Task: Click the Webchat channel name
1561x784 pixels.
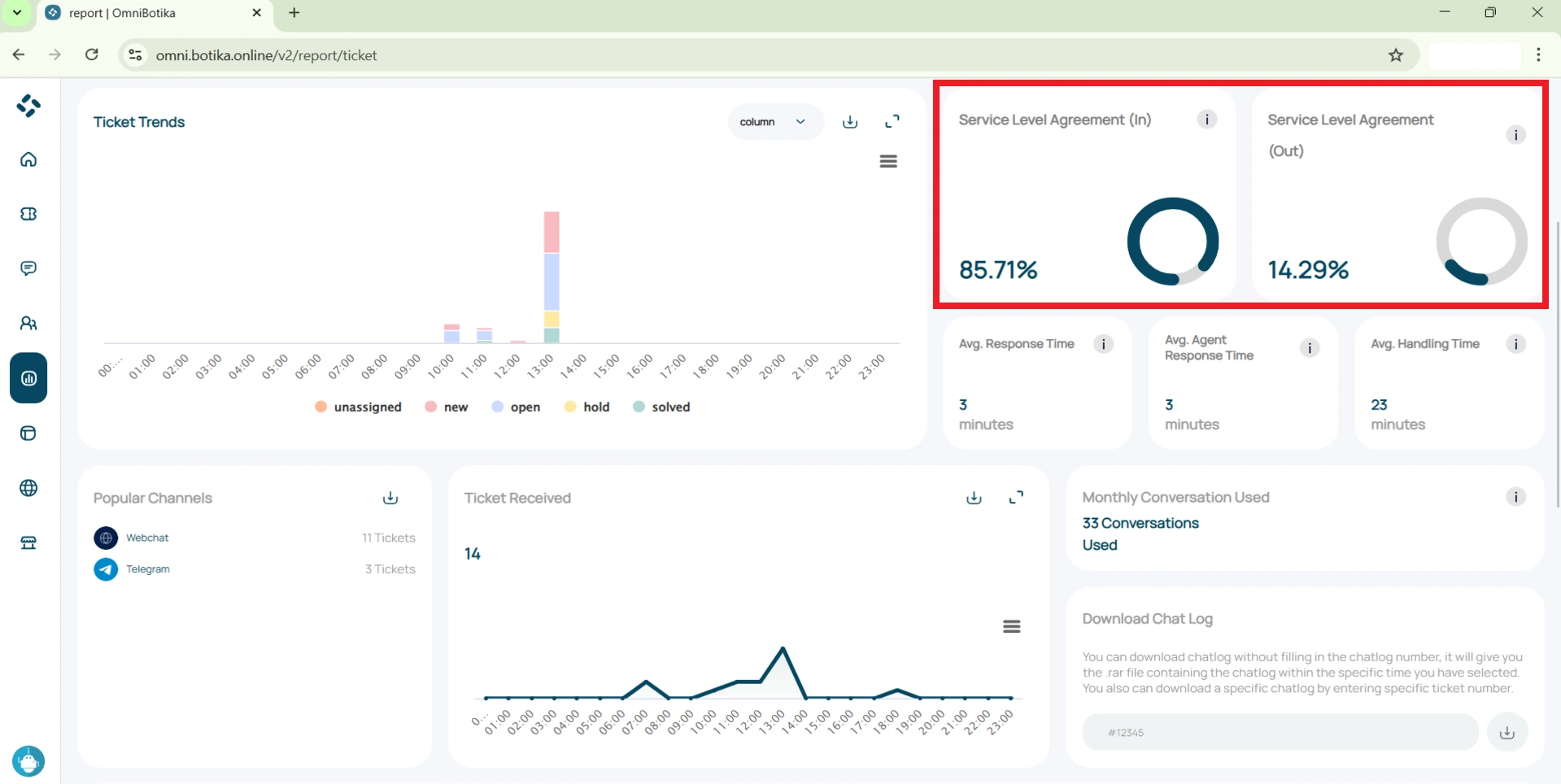Action: coord(147,538)
